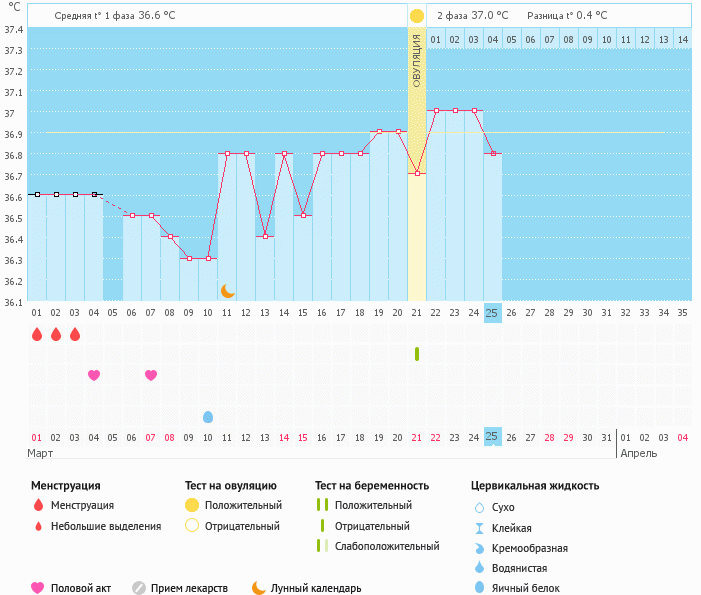Click the grey 'Прием лекарств' legend icon
The width and height of the screenshot is (701, 595).
point(139,588)
